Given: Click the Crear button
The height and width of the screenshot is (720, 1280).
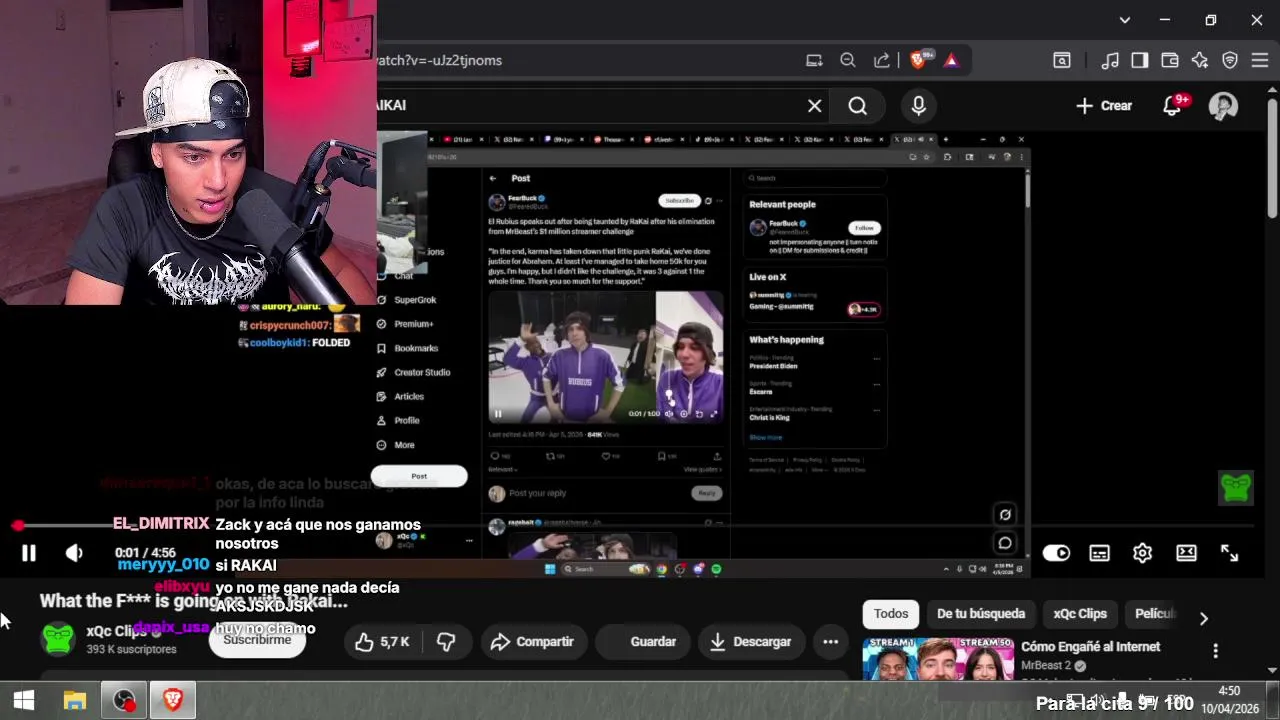Looking at the screenshot, I should [x=1104, y=106].
